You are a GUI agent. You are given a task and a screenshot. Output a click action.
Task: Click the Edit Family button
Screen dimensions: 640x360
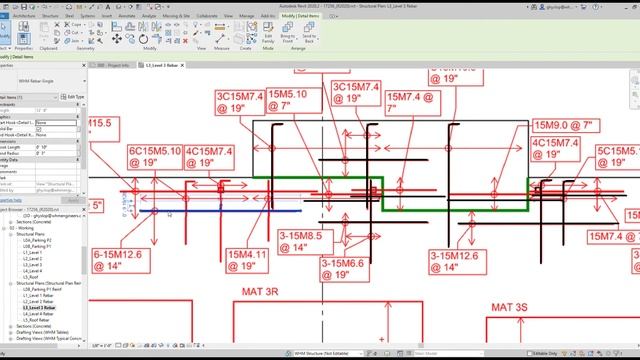268,33
